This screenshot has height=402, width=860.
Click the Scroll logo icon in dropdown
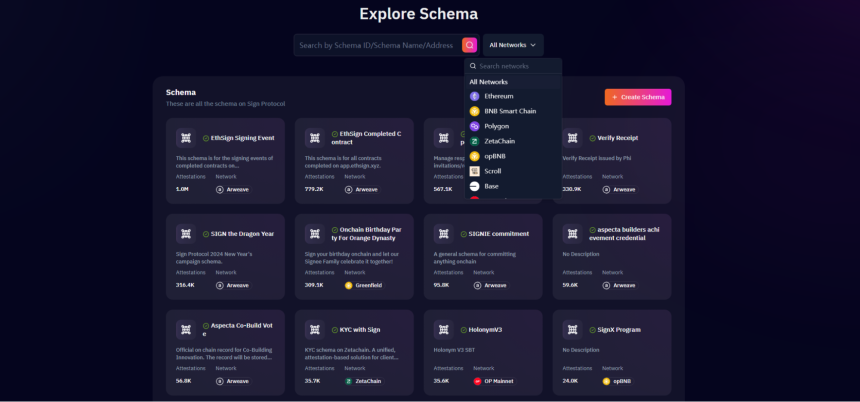pyautogui.click(x=474, y=171)
